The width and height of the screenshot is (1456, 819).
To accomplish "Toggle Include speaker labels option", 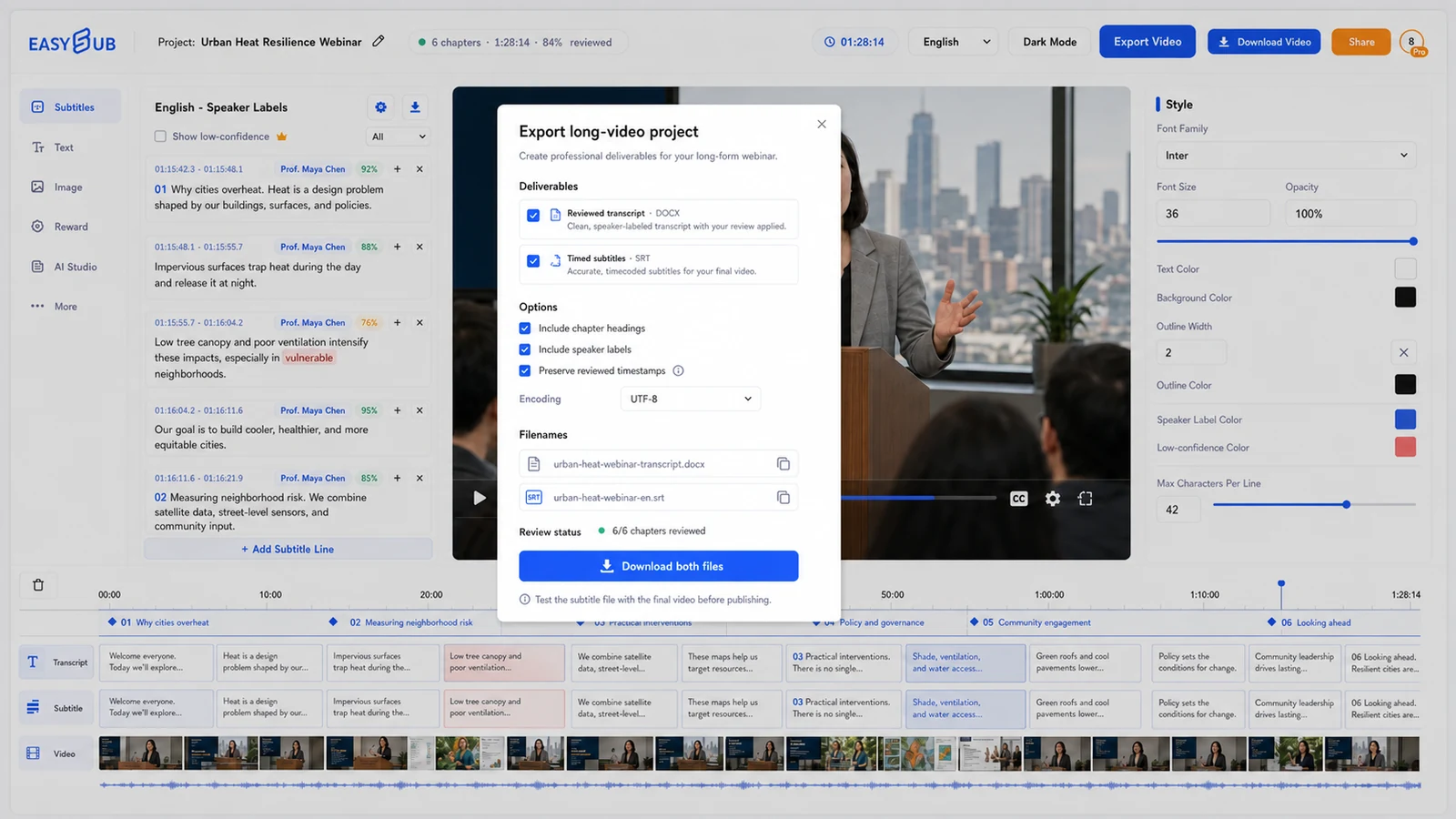I will (525, 349).
